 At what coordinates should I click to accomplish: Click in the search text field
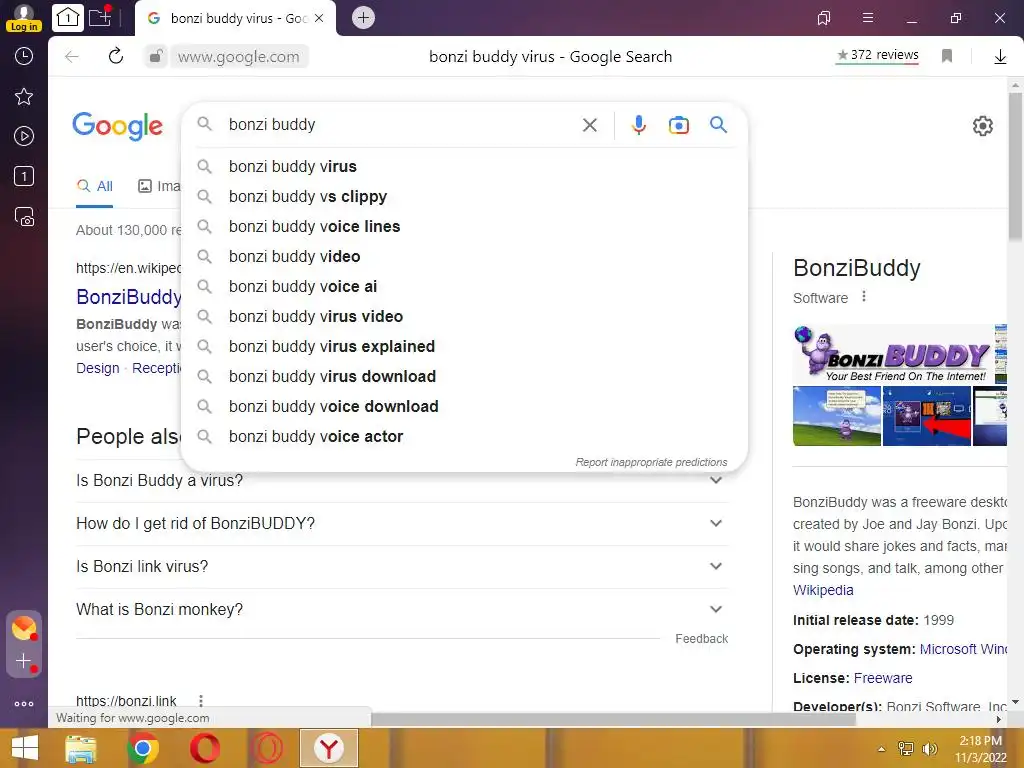pyautogui.click(x=398, y=125)
